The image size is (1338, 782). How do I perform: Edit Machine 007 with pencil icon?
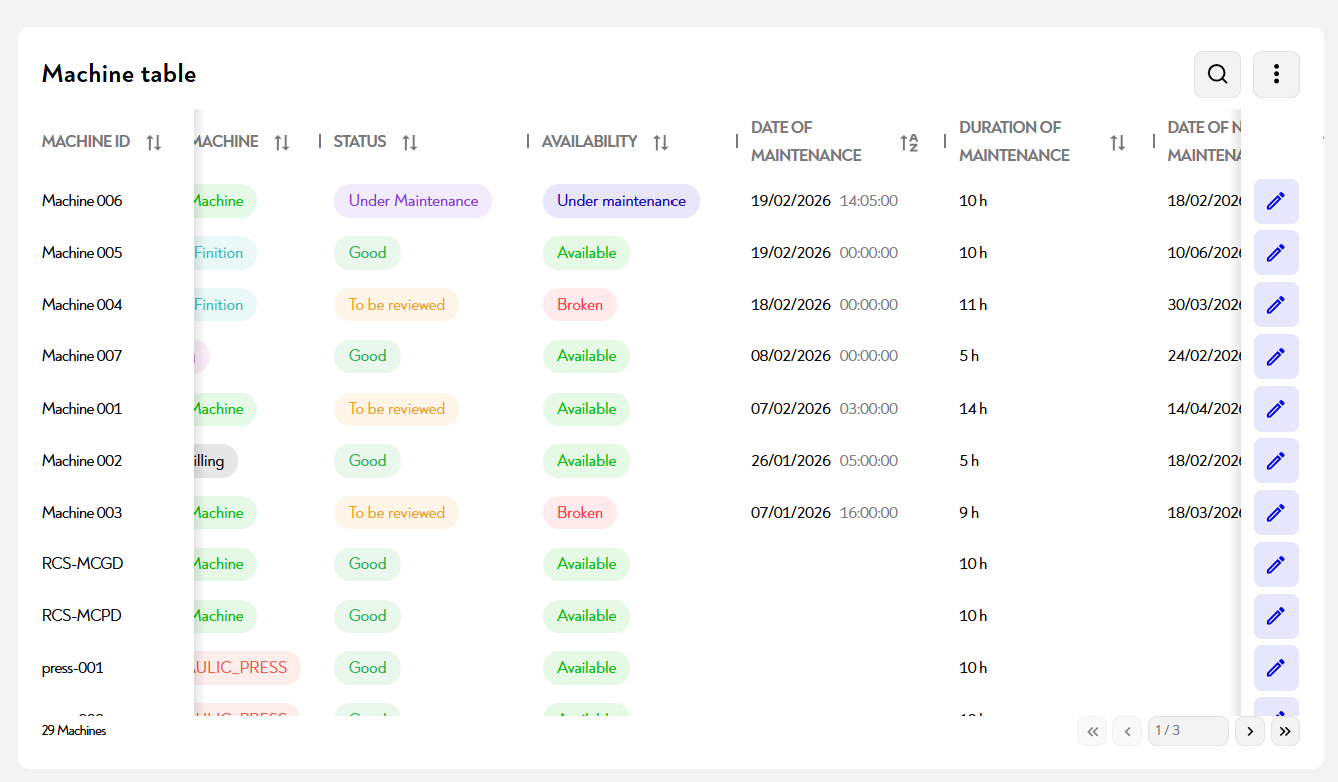[1276, 356]
